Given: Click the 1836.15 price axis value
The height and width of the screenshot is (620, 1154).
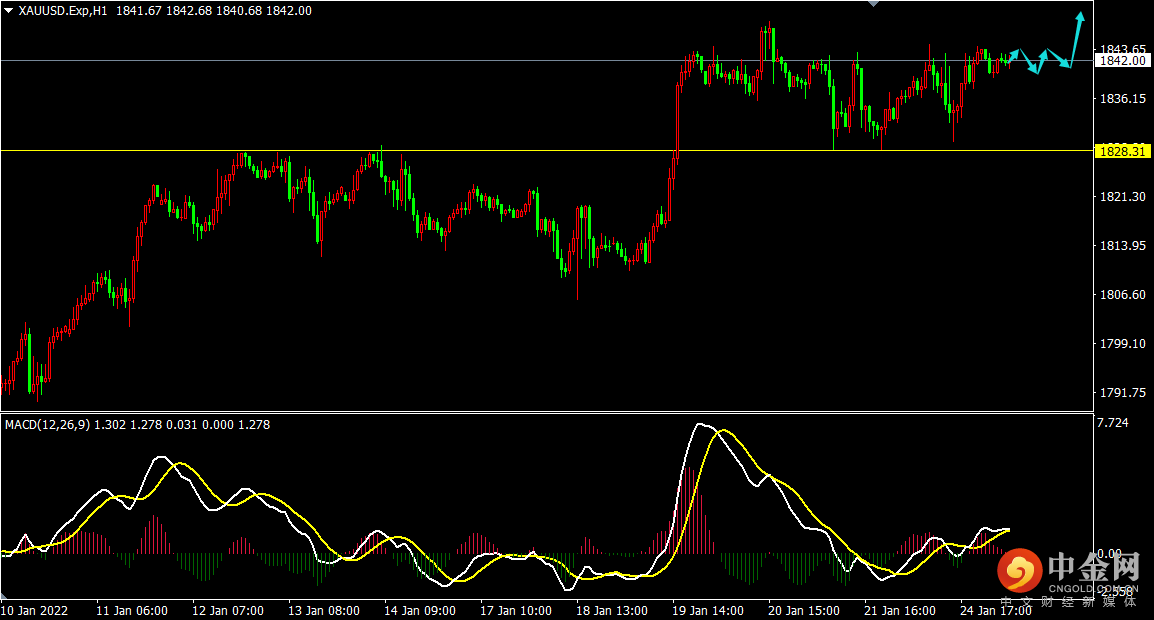Looking at the screenshot, I should tap(1122, 99).
